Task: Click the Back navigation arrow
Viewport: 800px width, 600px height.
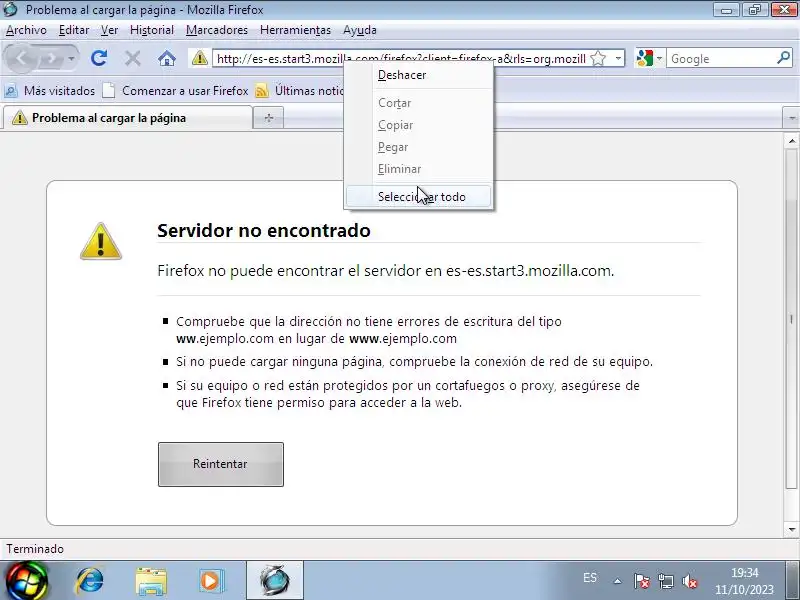Action: 20,58
